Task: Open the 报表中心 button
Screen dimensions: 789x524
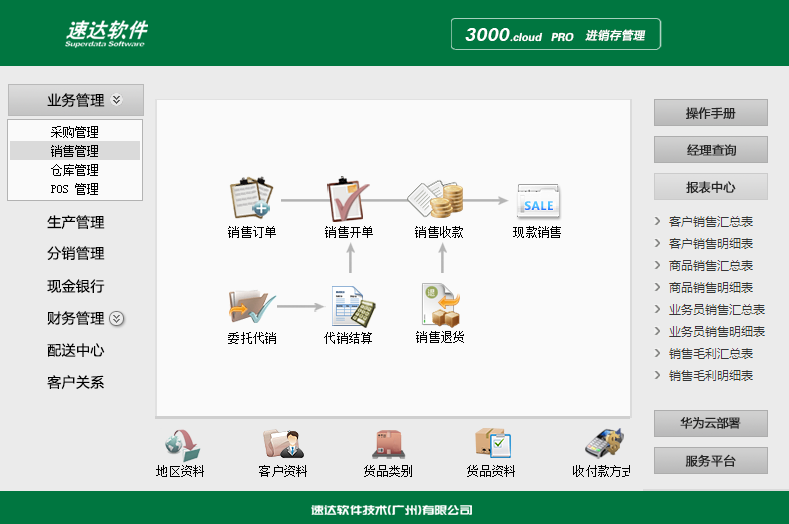Action: pos(711,187)
